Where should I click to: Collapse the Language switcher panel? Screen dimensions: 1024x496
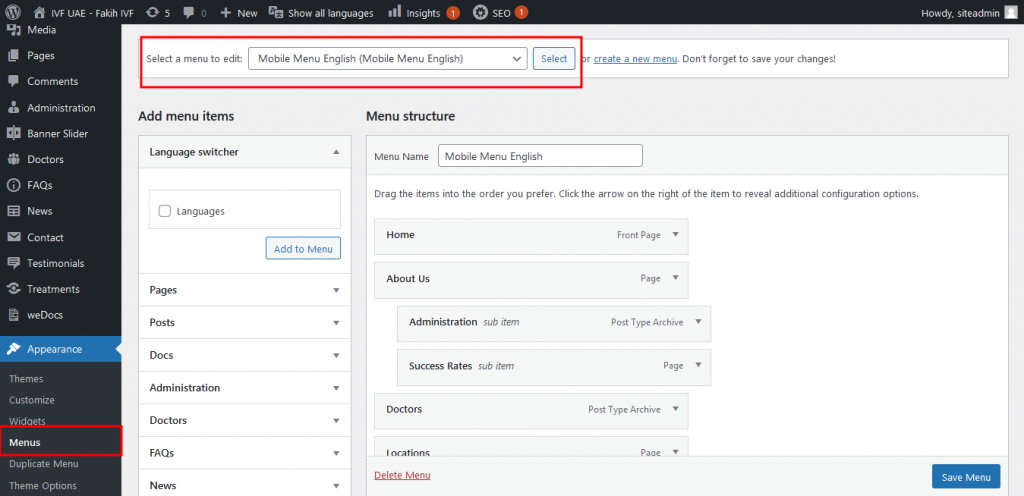pyautogui.click(x=335, y=152)
